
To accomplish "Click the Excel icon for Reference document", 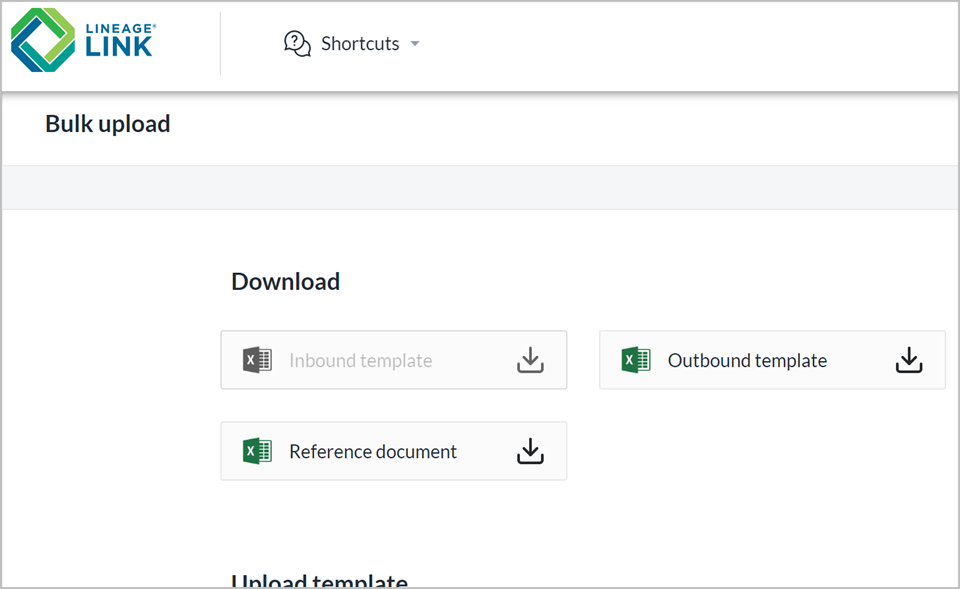I will (257, 451).
